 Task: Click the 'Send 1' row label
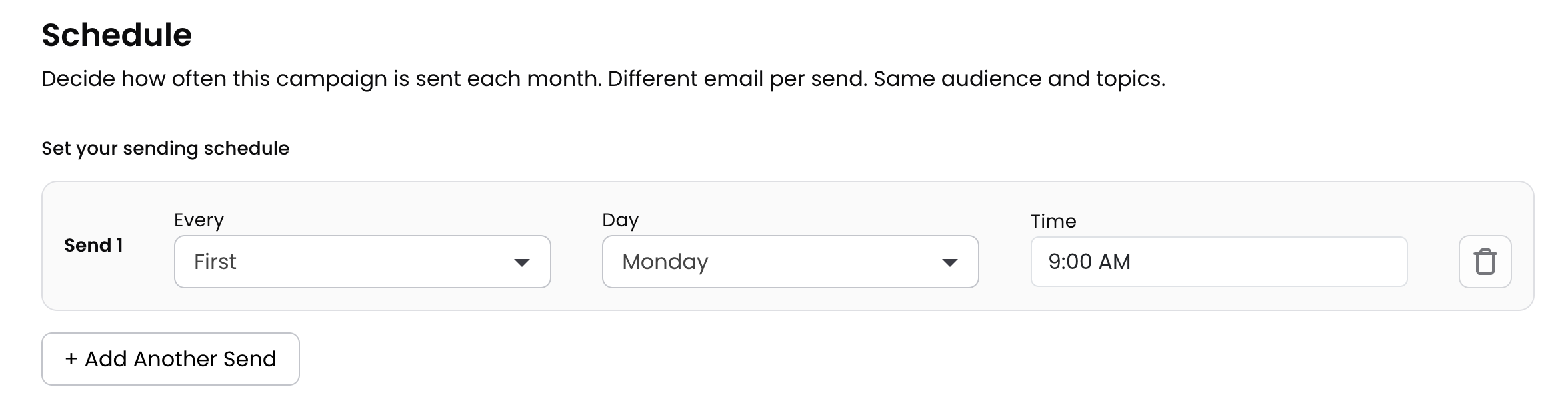[93, 245]
